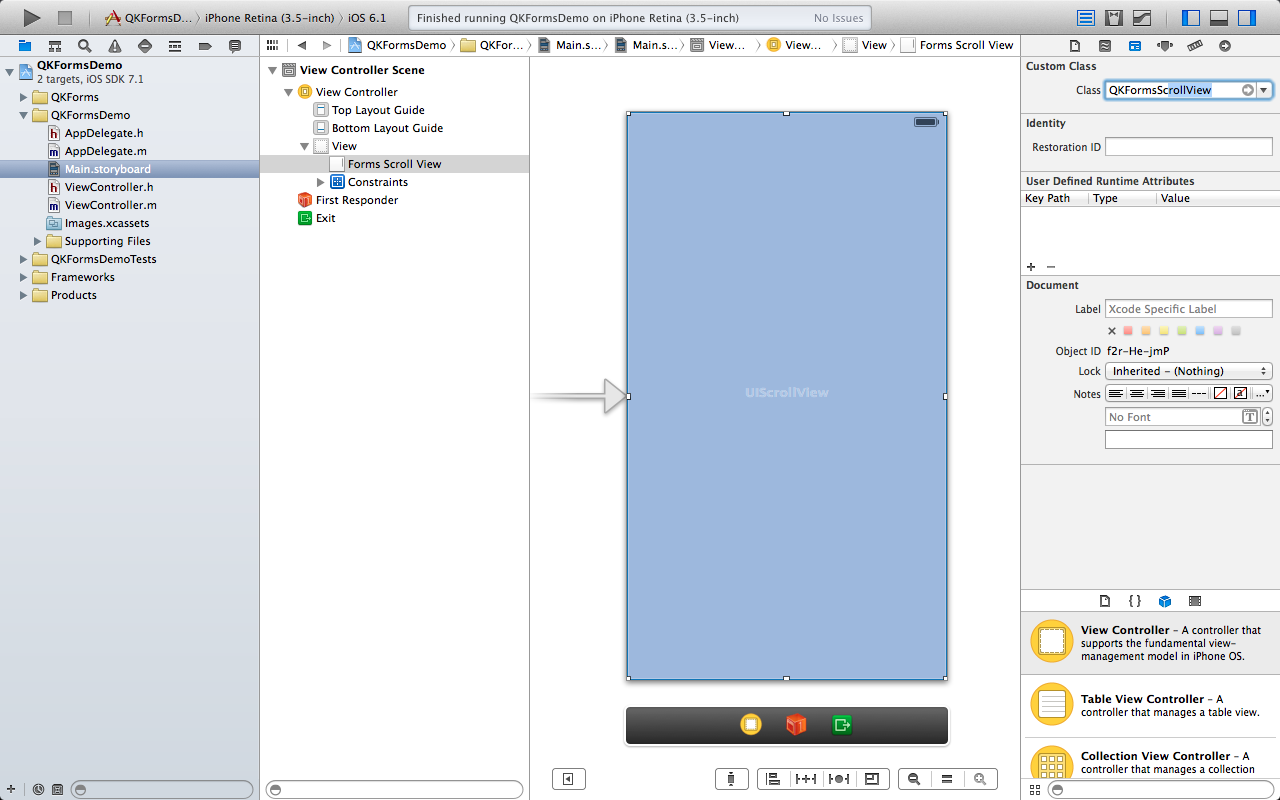
Task: Expand Constraints in document outline
Action: (x=321, y=182)
